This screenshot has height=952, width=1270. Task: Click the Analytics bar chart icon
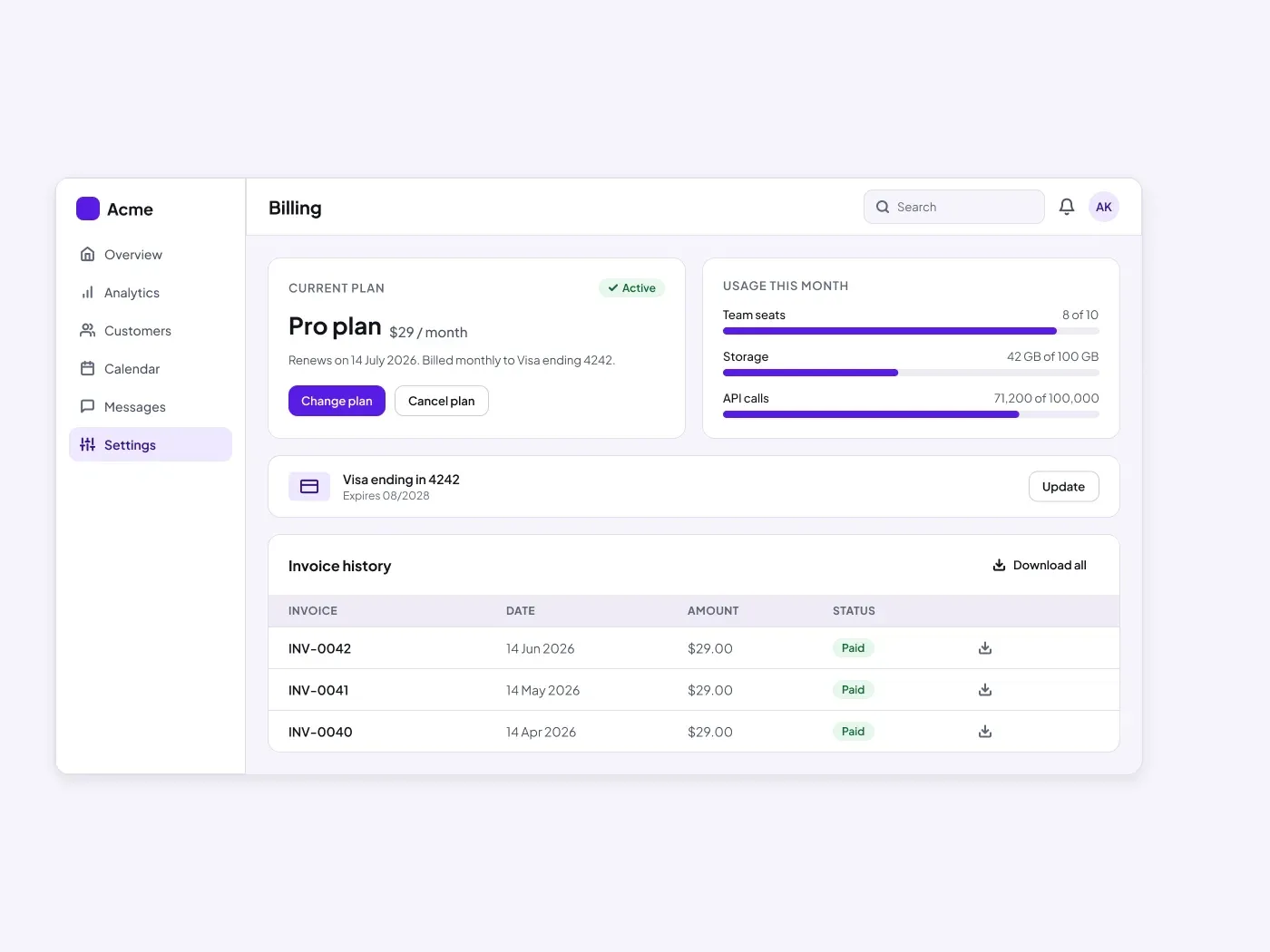[x=88, y=292]
